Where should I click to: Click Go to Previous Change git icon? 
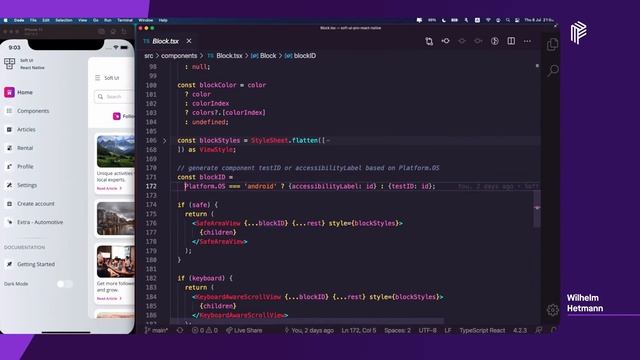coord(445,41)
